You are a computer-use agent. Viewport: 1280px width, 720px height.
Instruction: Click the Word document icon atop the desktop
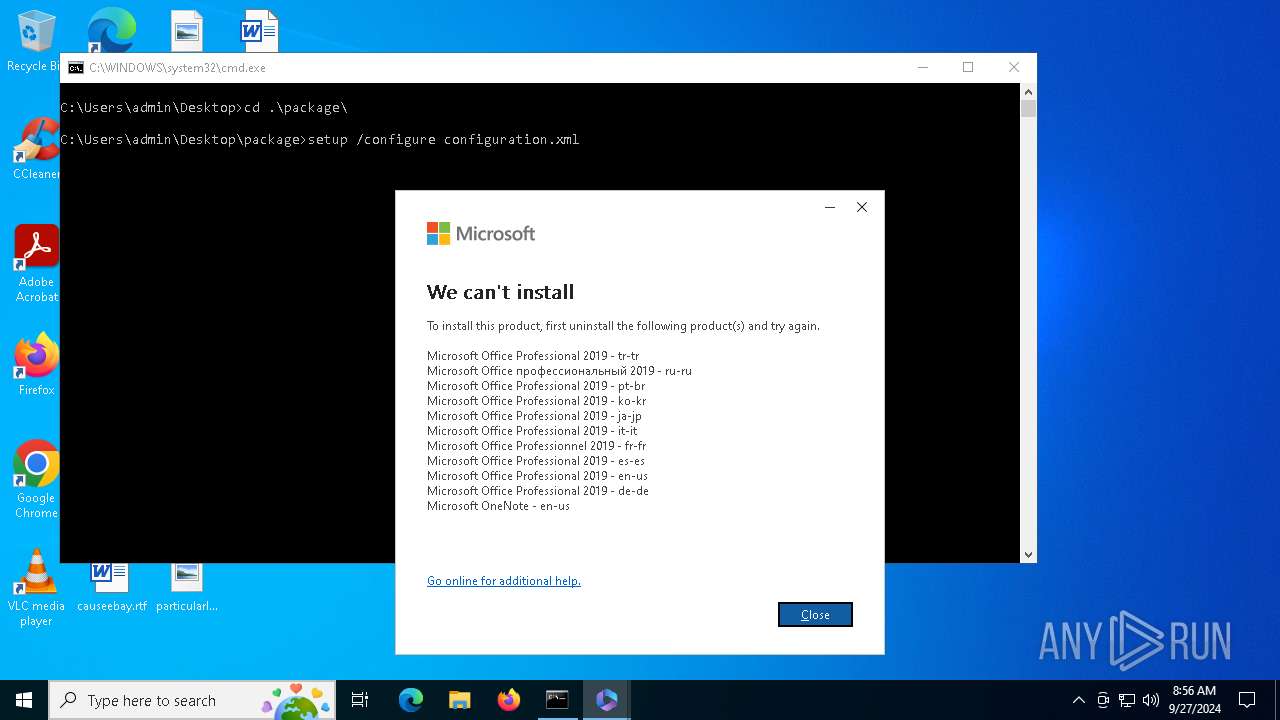[260, 30]
